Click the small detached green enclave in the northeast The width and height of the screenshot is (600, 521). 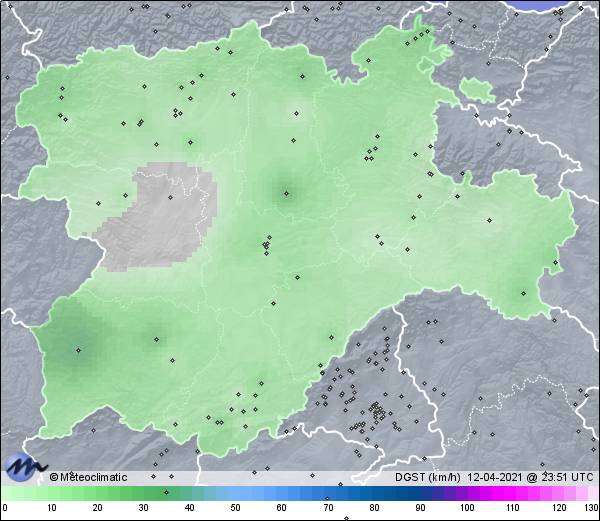(x=477, y=90)
